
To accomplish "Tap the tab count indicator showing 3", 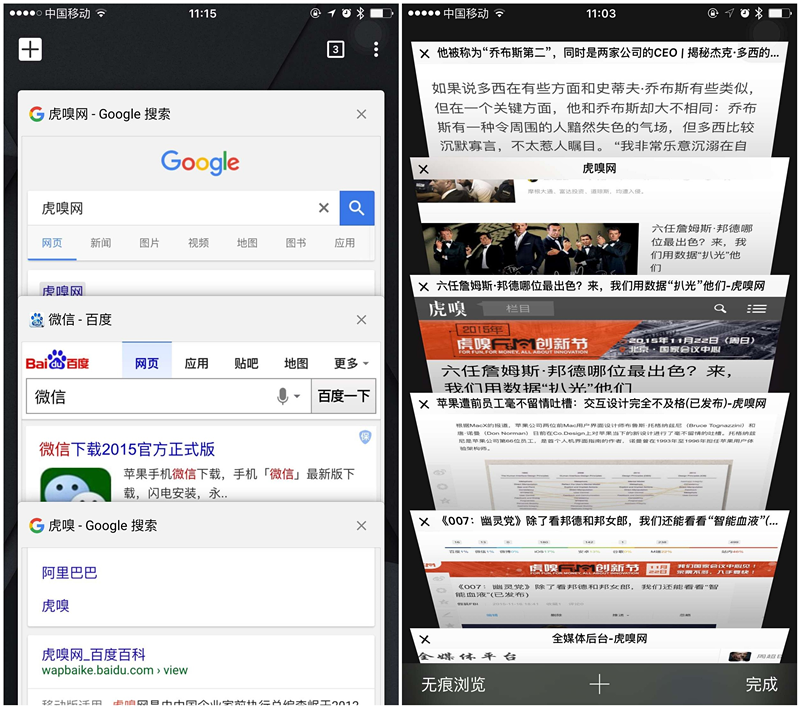I will pos(336,50).
